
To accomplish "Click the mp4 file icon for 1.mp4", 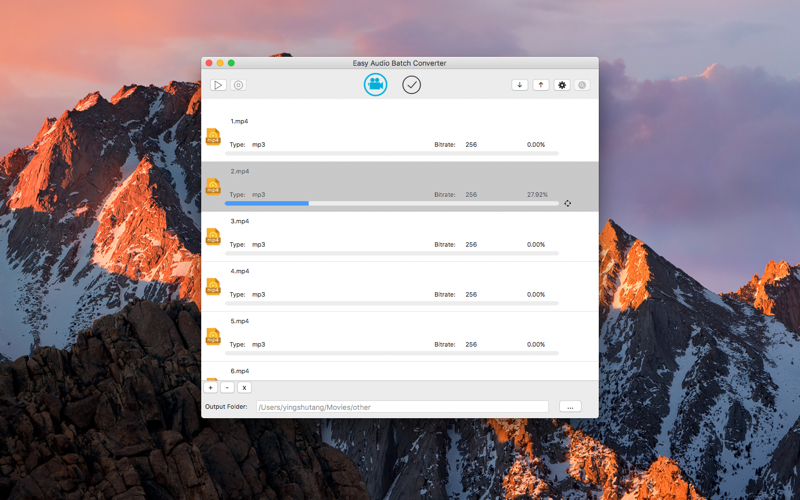I will click(x=213, y=137).
